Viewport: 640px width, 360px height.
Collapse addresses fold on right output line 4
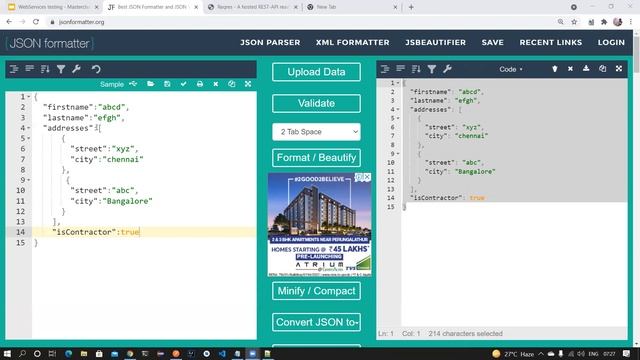pos(398,109)
